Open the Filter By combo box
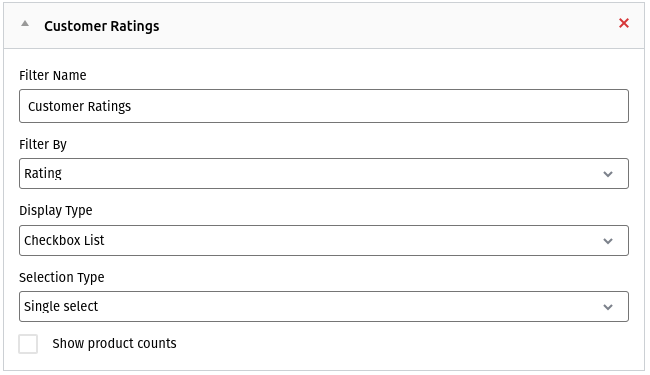 pyautogui.click(x=324, y=174)
